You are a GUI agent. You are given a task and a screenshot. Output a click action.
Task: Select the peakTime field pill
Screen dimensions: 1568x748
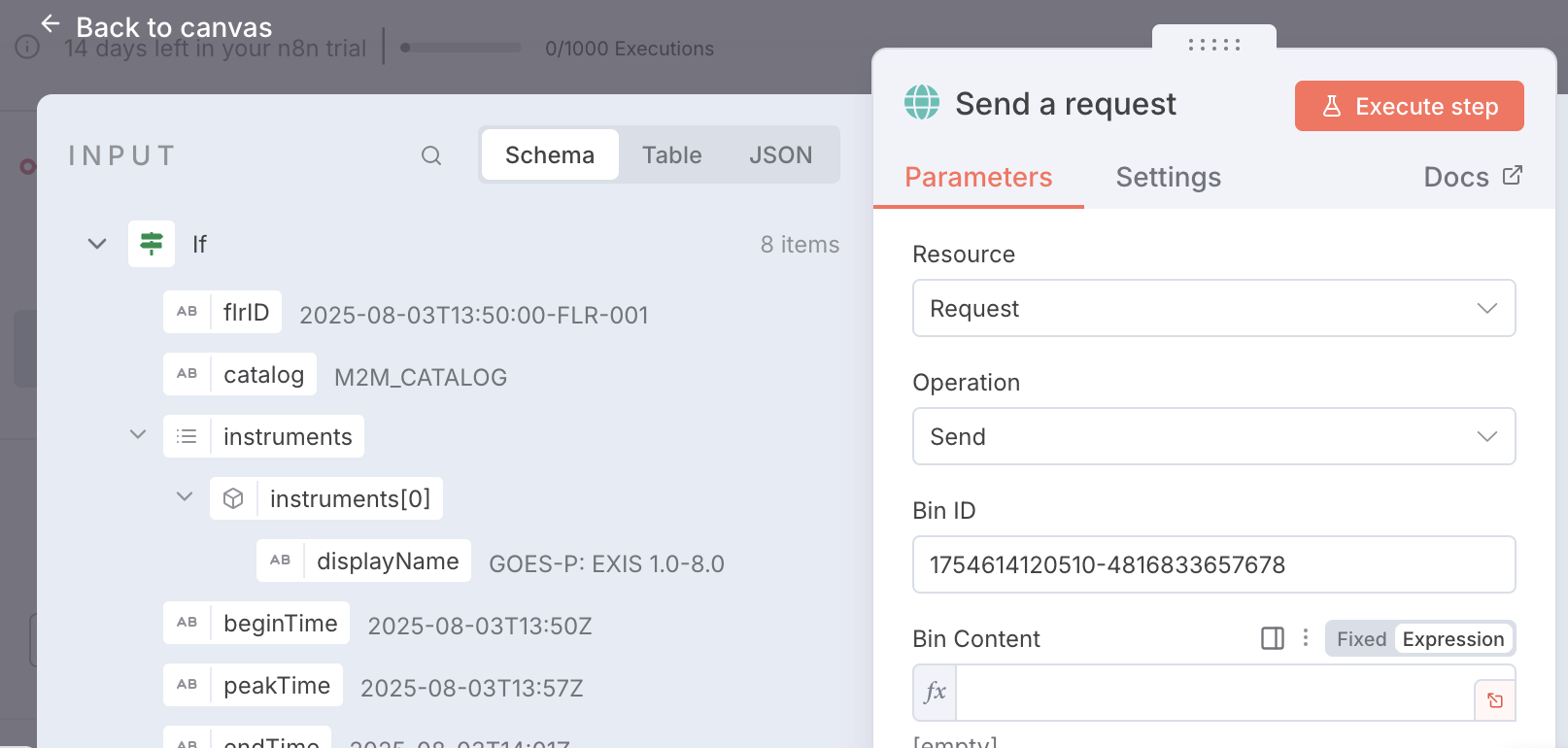coord(253,685)
